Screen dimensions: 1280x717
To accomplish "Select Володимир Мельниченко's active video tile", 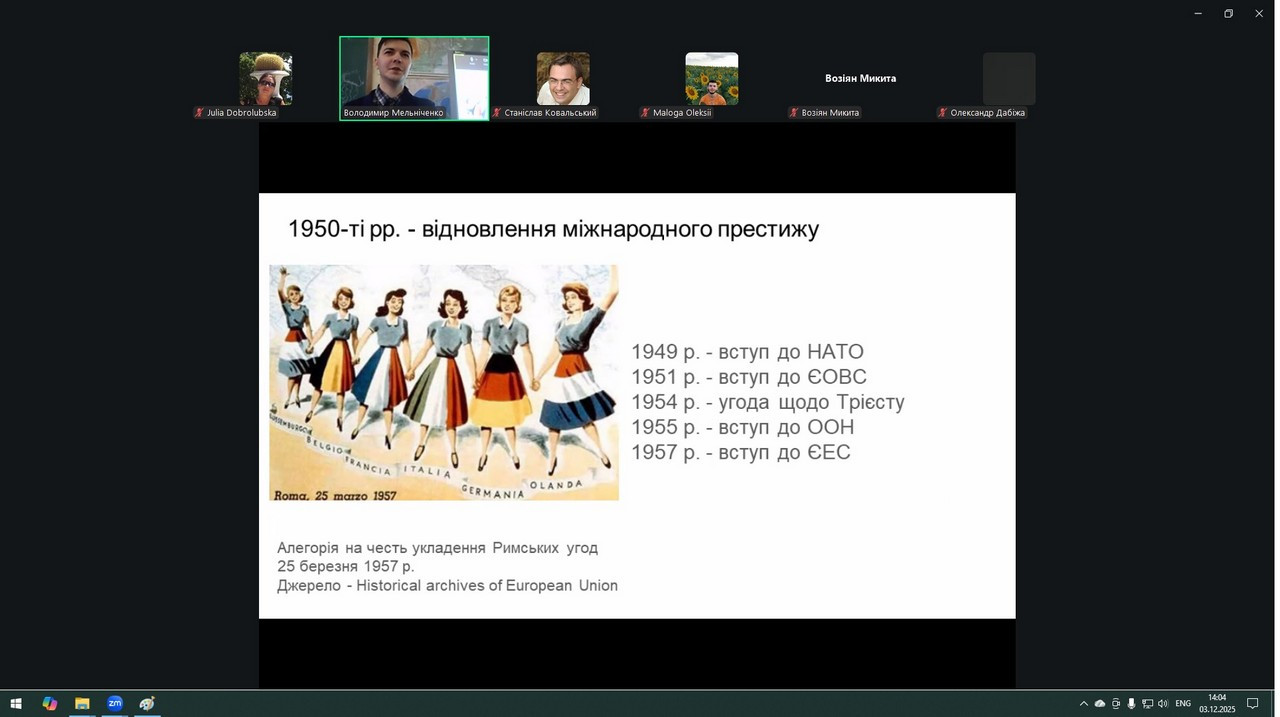I will click(414, 78).
